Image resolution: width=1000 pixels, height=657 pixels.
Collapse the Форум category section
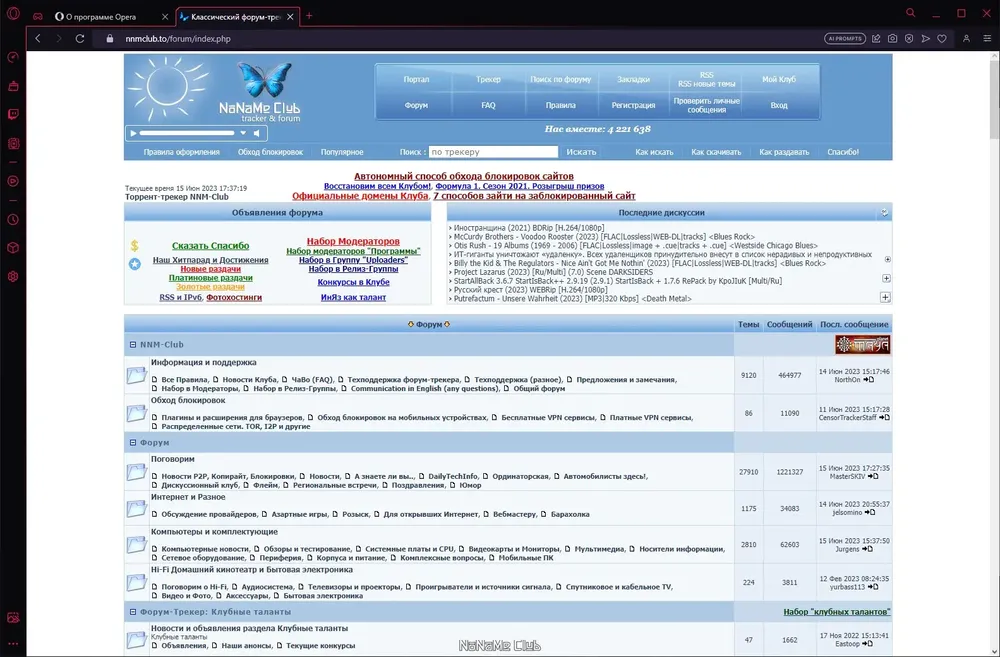pyautogui.click(x=133, y=442)
